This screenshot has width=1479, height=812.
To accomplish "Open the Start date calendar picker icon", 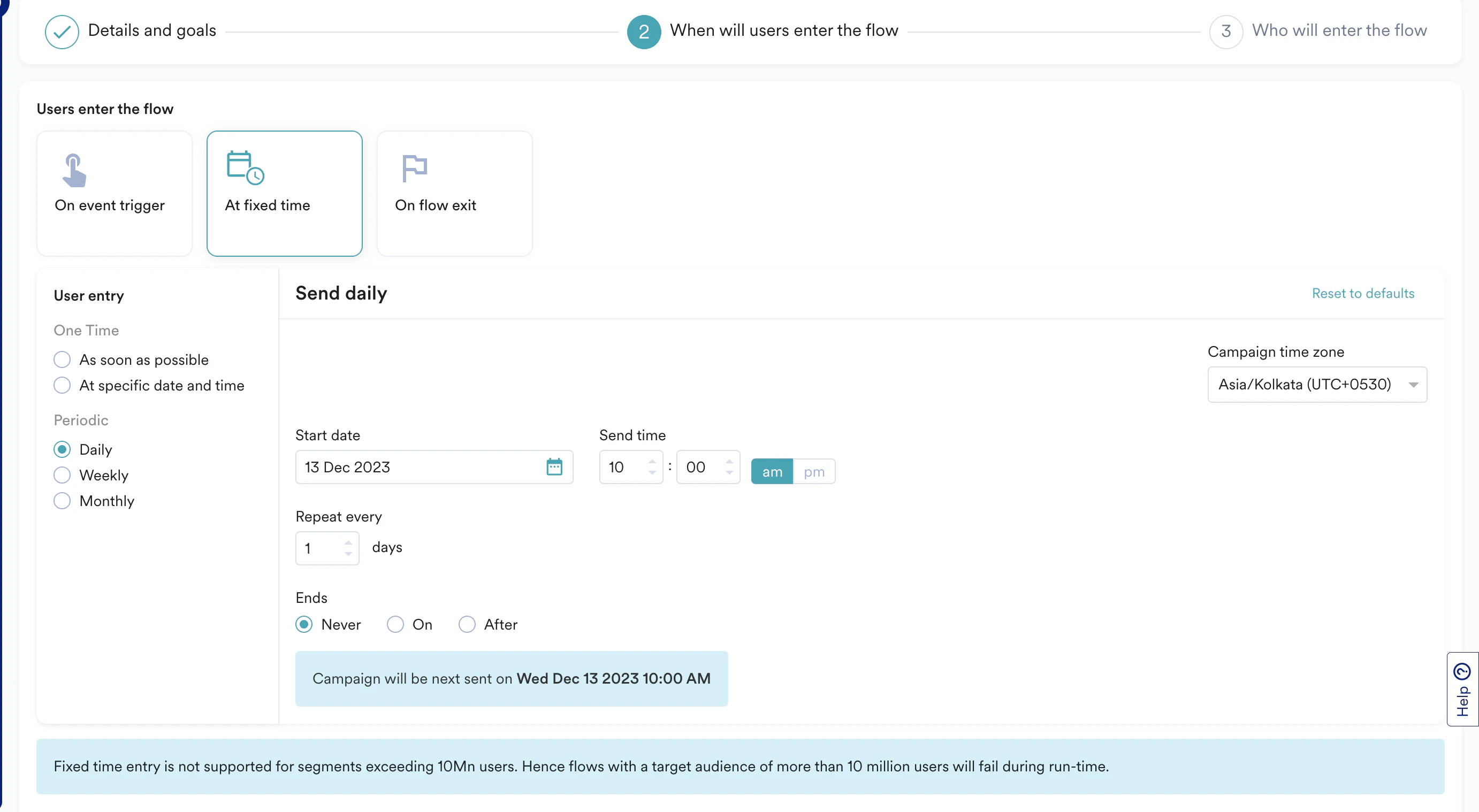I will pyautogui.click(x=554, y=467).
